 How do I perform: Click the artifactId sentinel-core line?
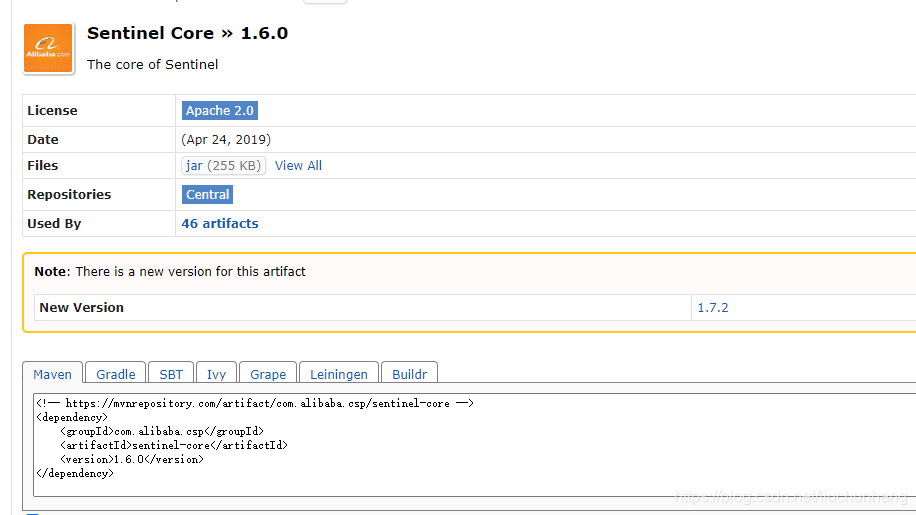click(x=174, y=446)
